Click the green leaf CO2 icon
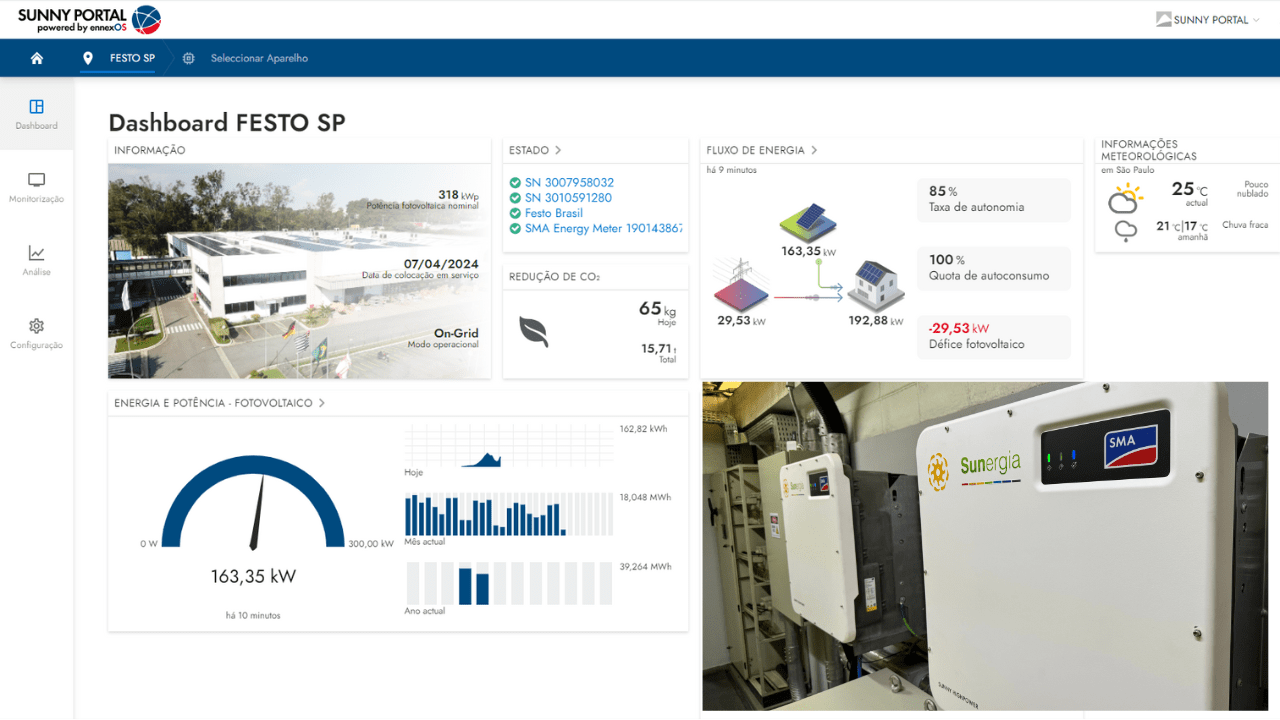This screenshot has height=720, width=1280. pyautogui.click(x=533, y=331)
